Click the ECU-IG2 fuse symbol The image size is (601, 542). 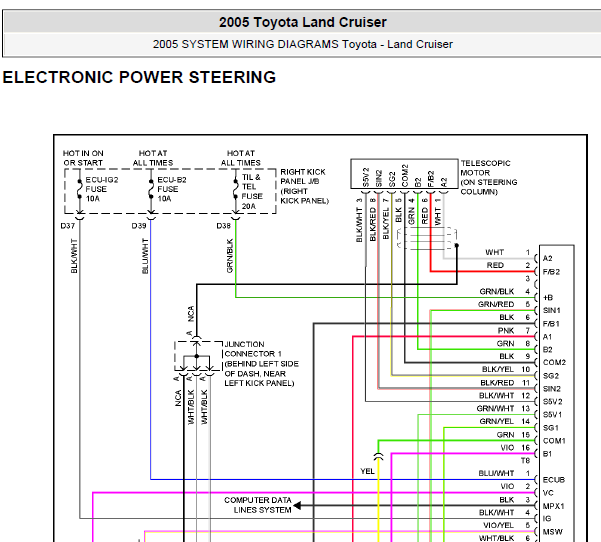click(80, 189)
